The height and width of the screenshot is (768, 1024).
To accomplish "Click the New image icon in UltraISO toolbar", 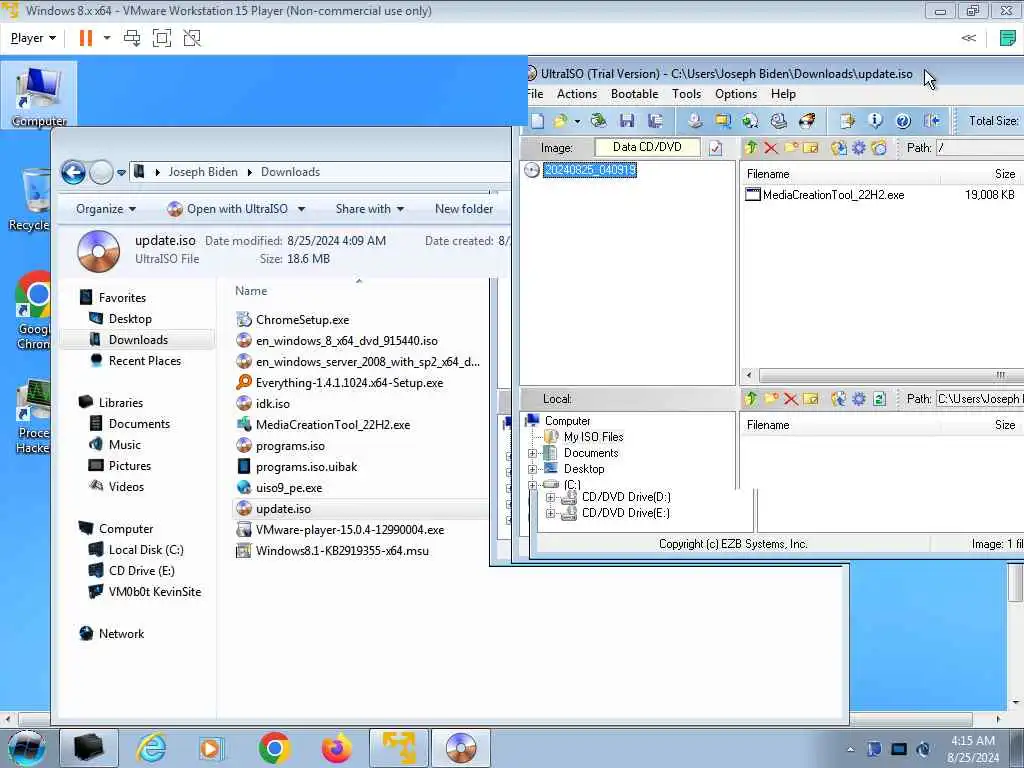I will click(x=537, y=121).
